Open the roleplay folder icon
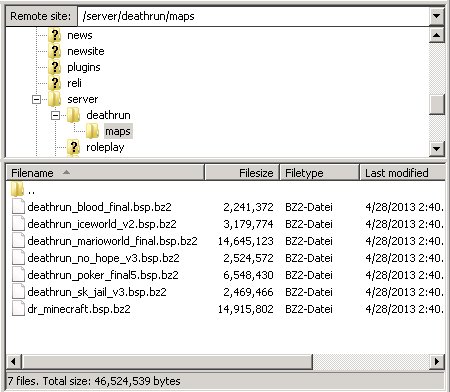The height and width of the screenshot is (392, 450). coord(73,147)
